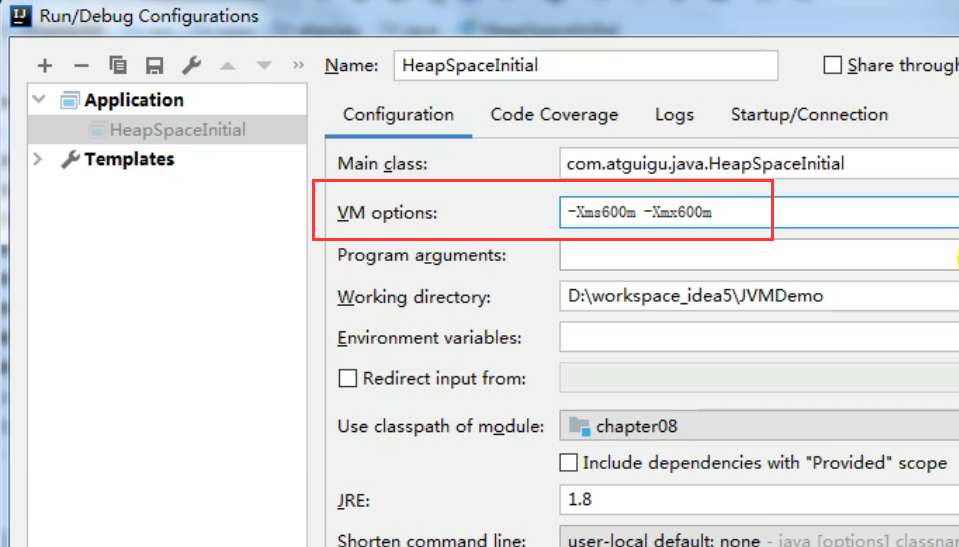
Task: Click the "JRE:" label
Action: [x=353, y=500]
